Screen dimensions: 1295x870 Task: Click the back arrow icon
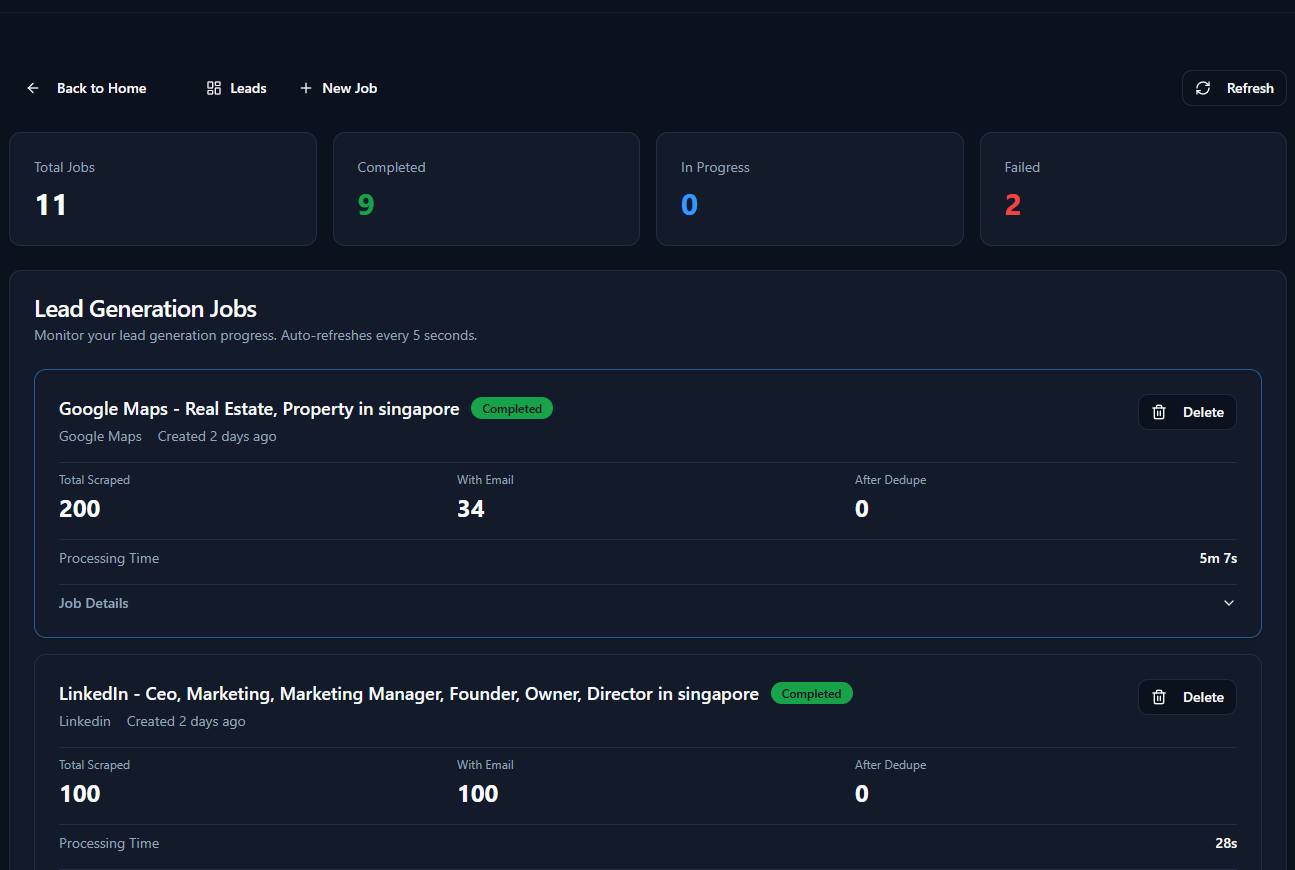(33, 88)
